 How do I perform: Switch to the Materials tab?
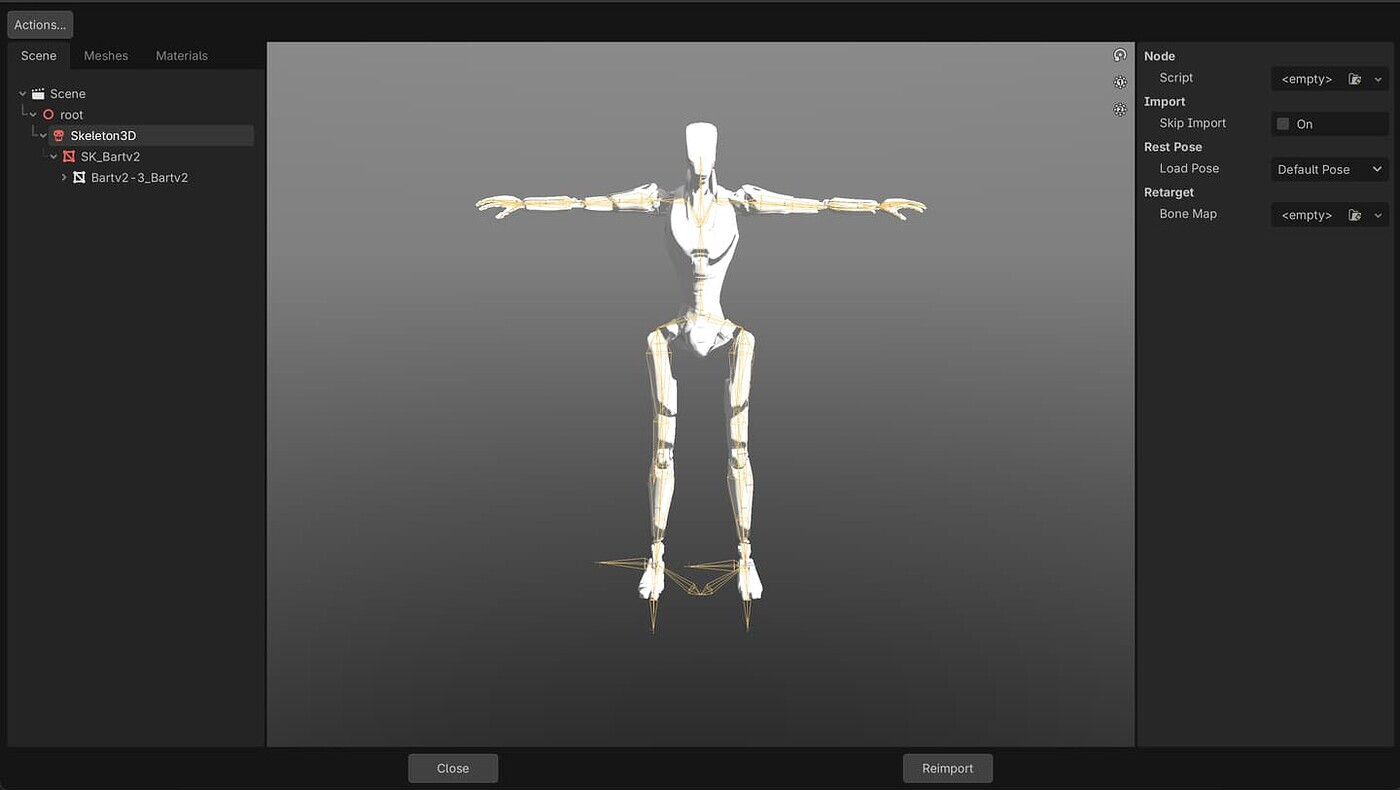[182, 56]
